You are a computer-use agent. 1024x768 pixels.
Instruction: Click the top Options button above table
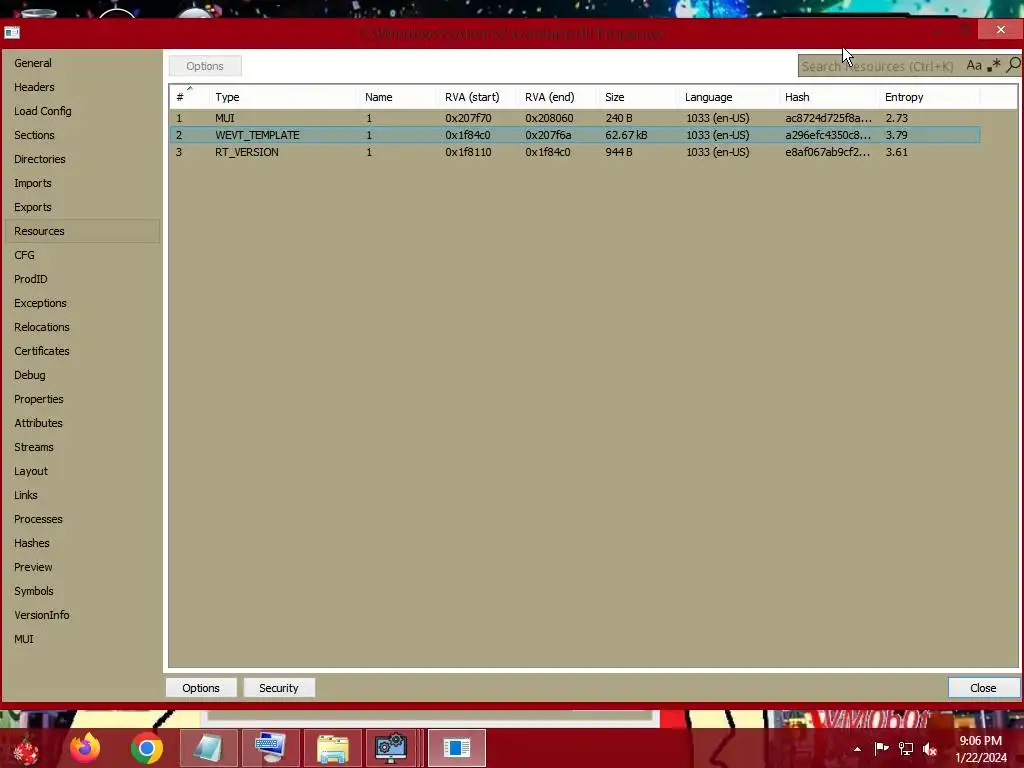(205, 66)
